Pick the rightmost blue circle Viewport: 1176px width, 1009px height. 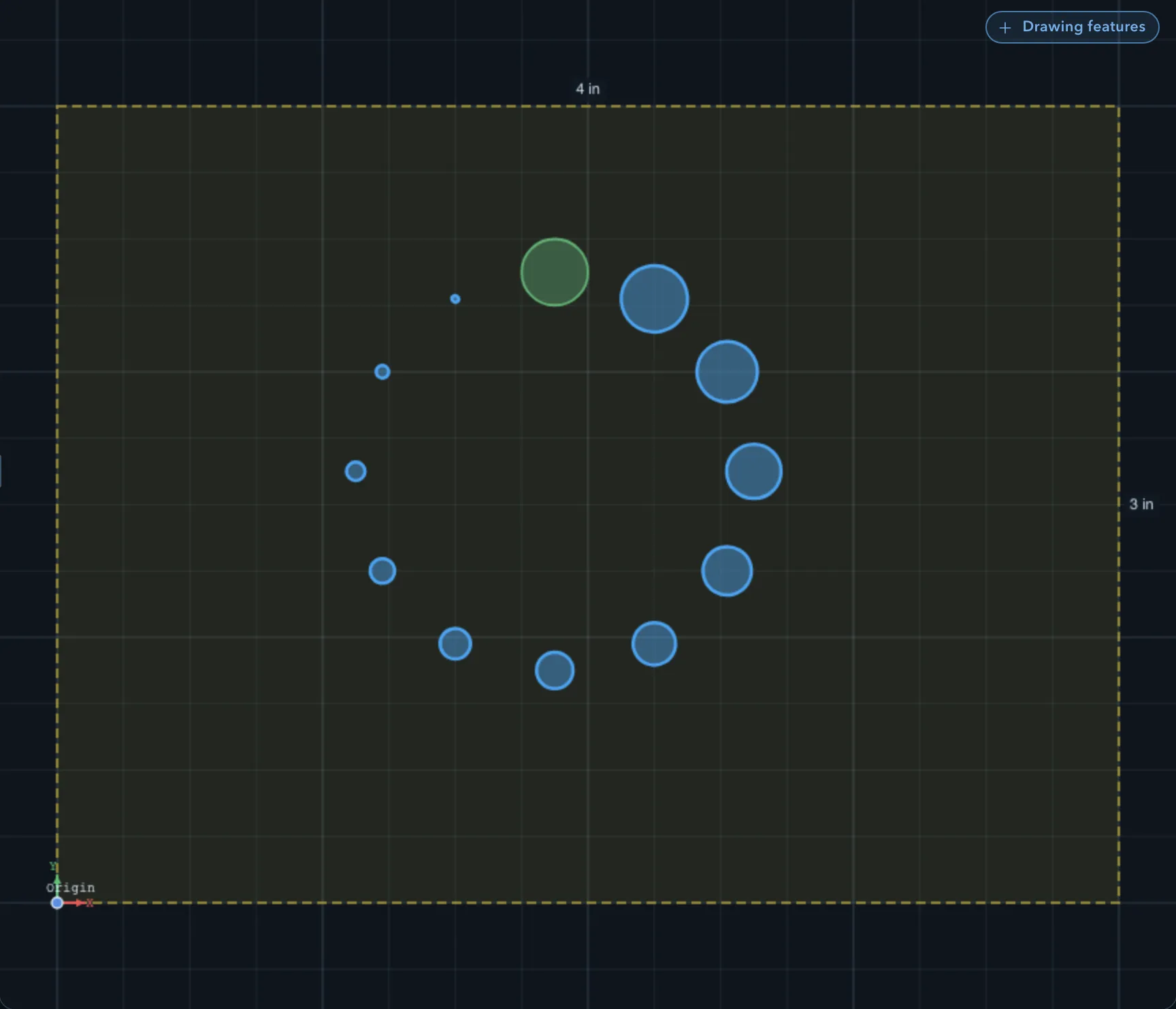pyautogui.click(x=753, y=471)
